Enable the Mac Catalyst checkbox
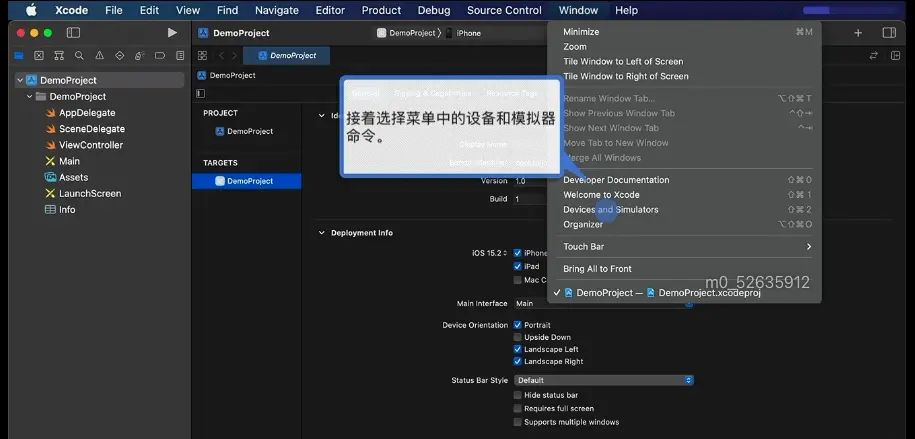The width and height of the screenshot is (915, 439). pyautogui.click(x=517, y=280)
